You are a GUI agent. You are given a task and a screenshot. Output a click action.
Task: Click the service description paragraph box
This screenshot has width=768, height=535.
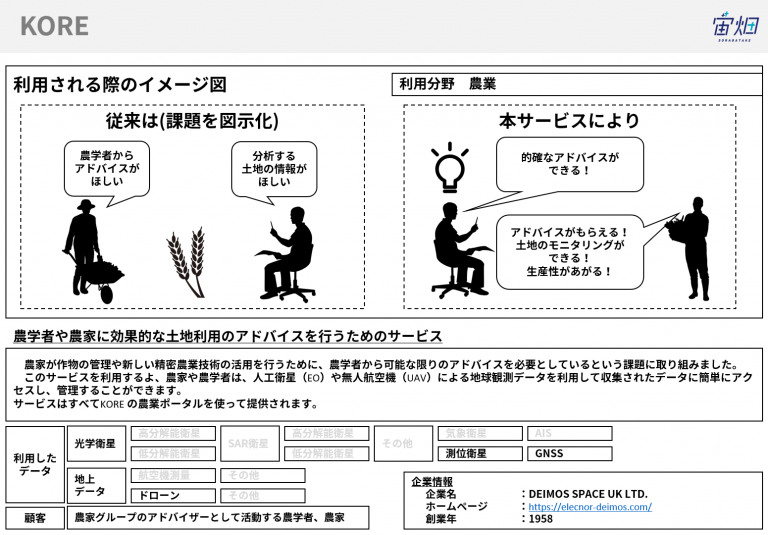pyautogui.click(x=384, y=385)
